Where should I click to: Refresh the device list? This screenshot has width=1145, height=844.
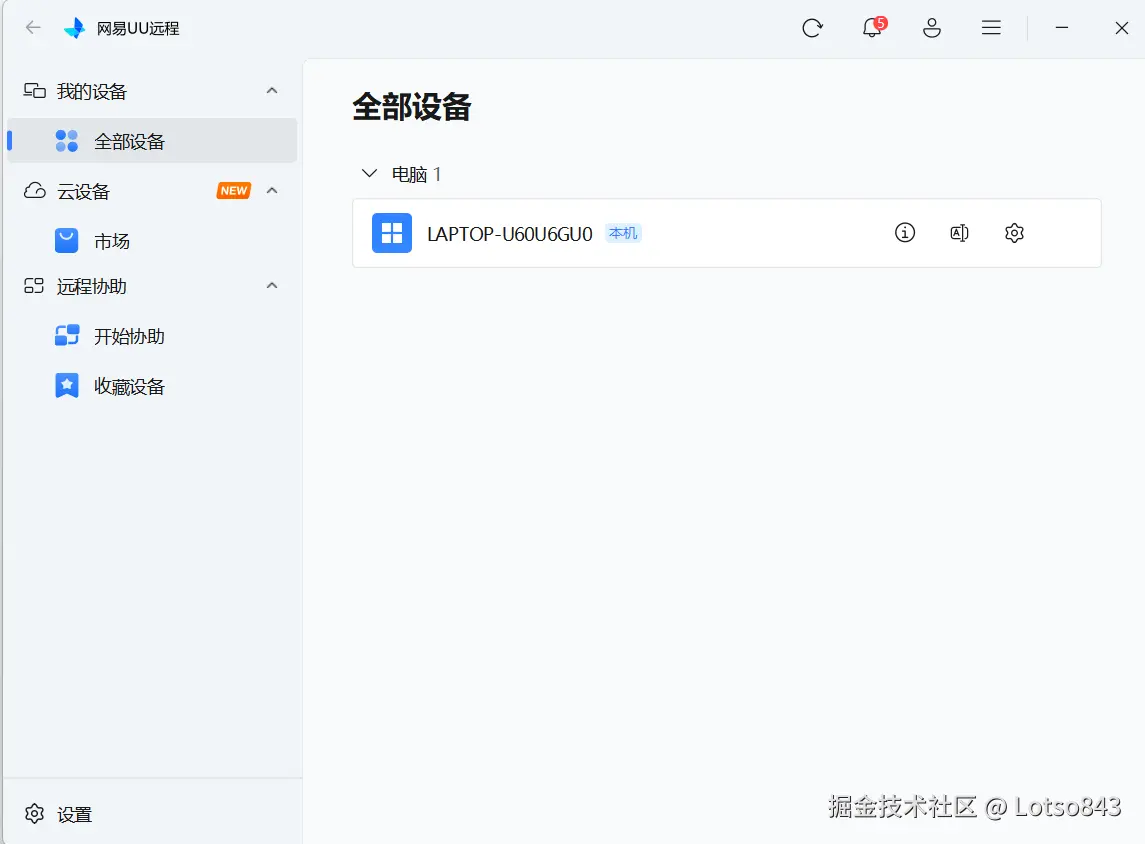(812, 28)
